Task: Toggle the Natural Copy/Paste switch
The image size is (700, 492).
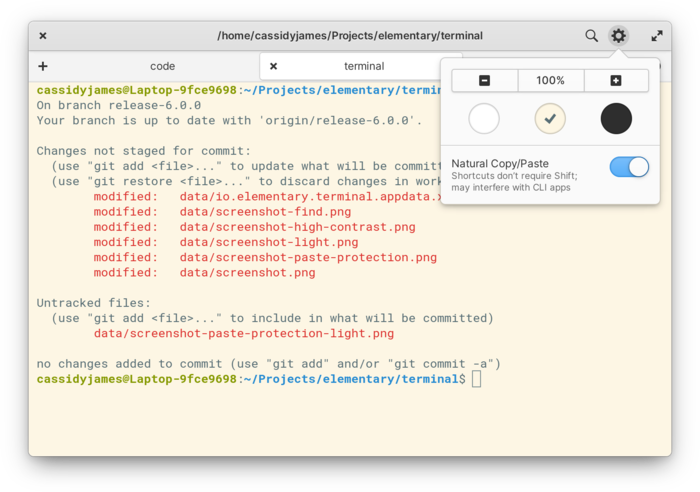Action: pyautogui.click(x=629, y=167)
